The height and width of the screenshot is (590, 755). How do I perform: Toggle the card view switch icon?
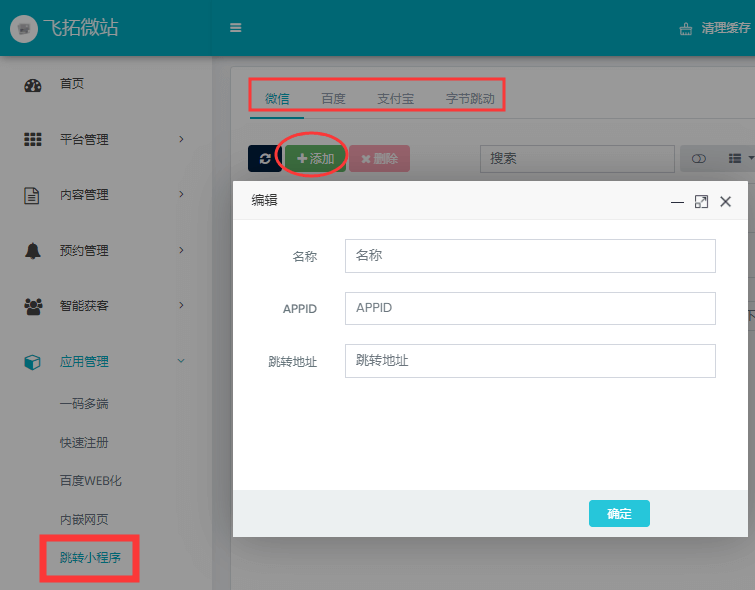tap(699, 158)
